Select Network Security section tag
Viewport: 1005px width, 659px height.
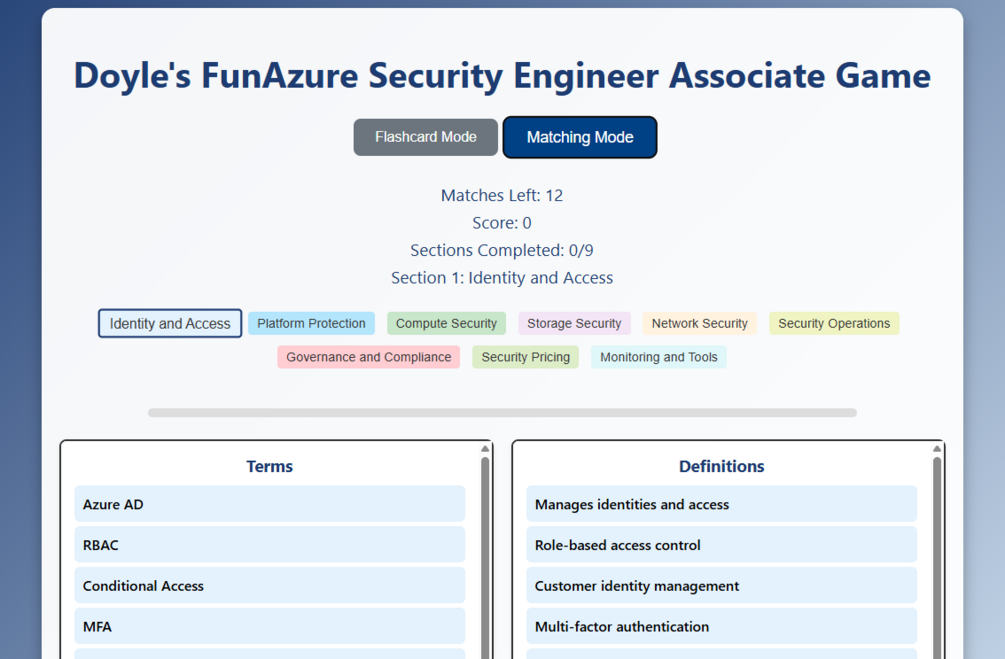click(700, 323)
